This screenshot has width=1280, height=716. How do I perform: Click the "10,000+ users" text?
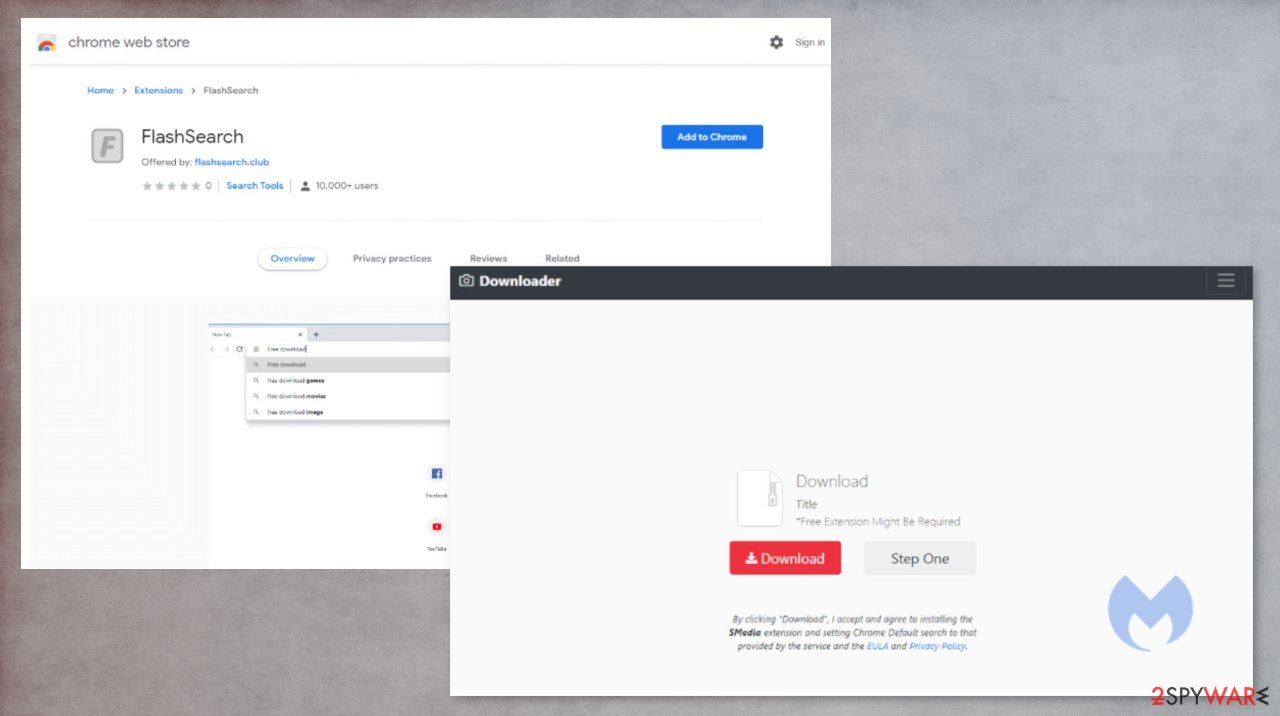tap(347, 186)
